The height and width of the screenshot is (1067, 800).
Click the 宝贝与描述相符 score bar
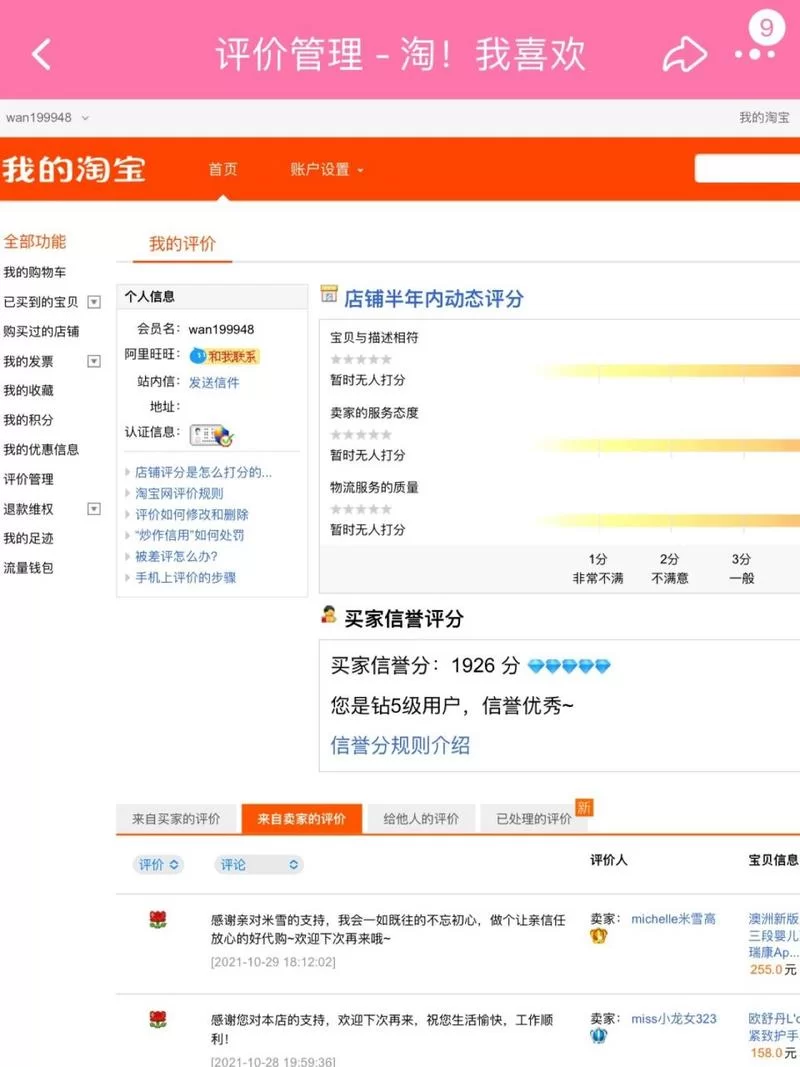(667, 371)
